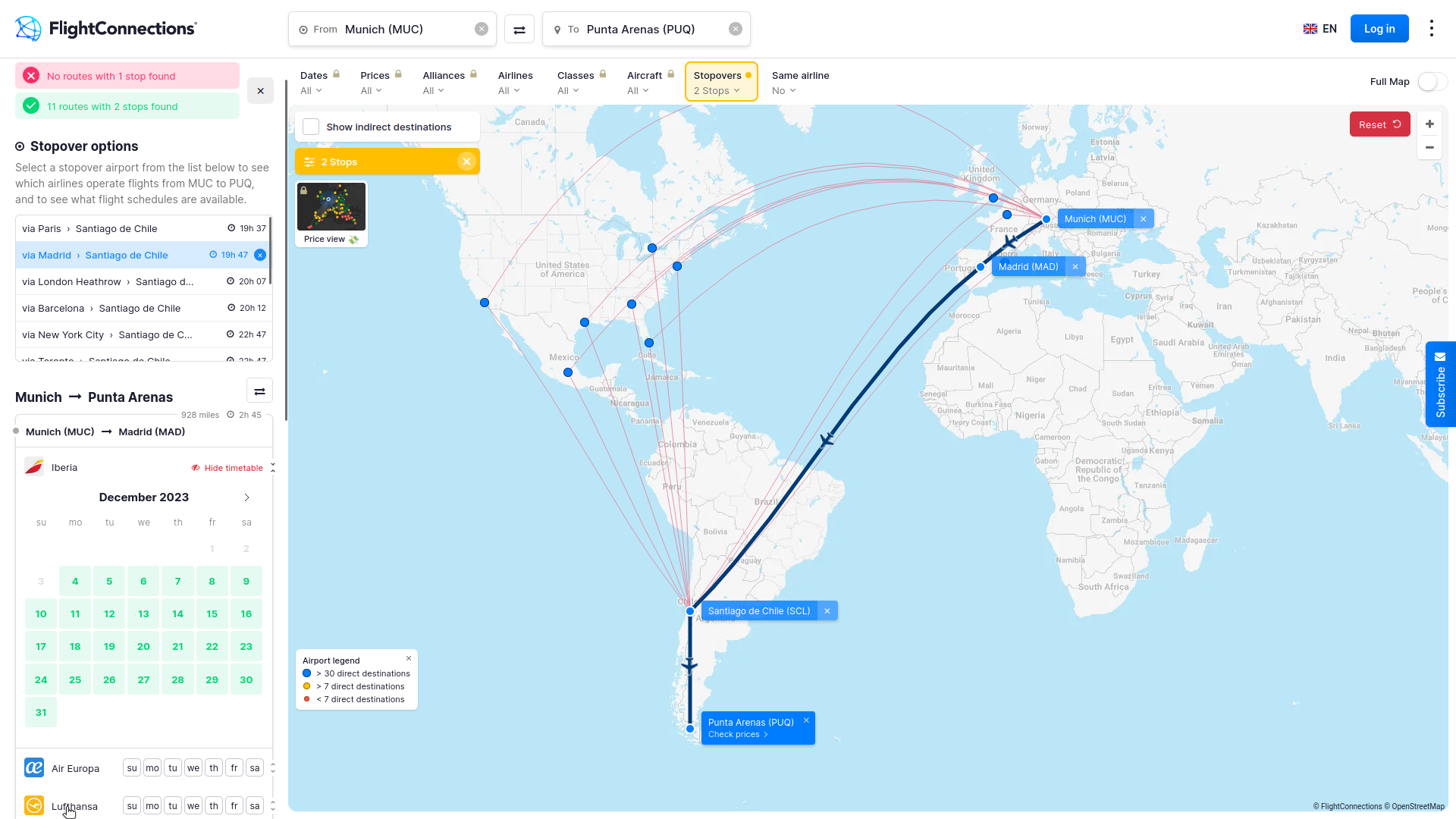
Task: Select December 31 in the calendar
Action: click(41, 713)
